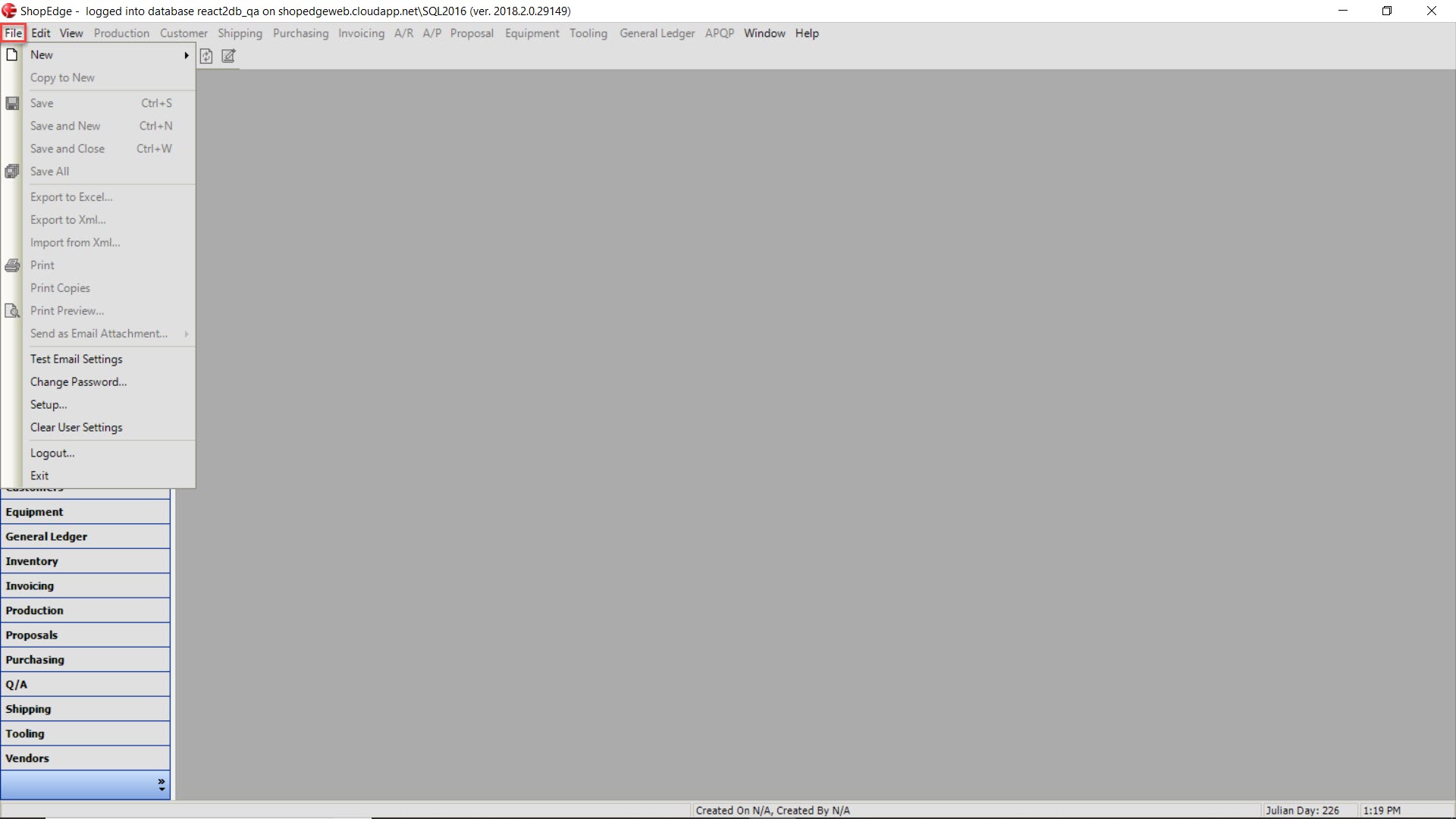The width and height of the screenshot is (1456, 819).
Task: Click the Equipment sidebar category
Action: 85,511
